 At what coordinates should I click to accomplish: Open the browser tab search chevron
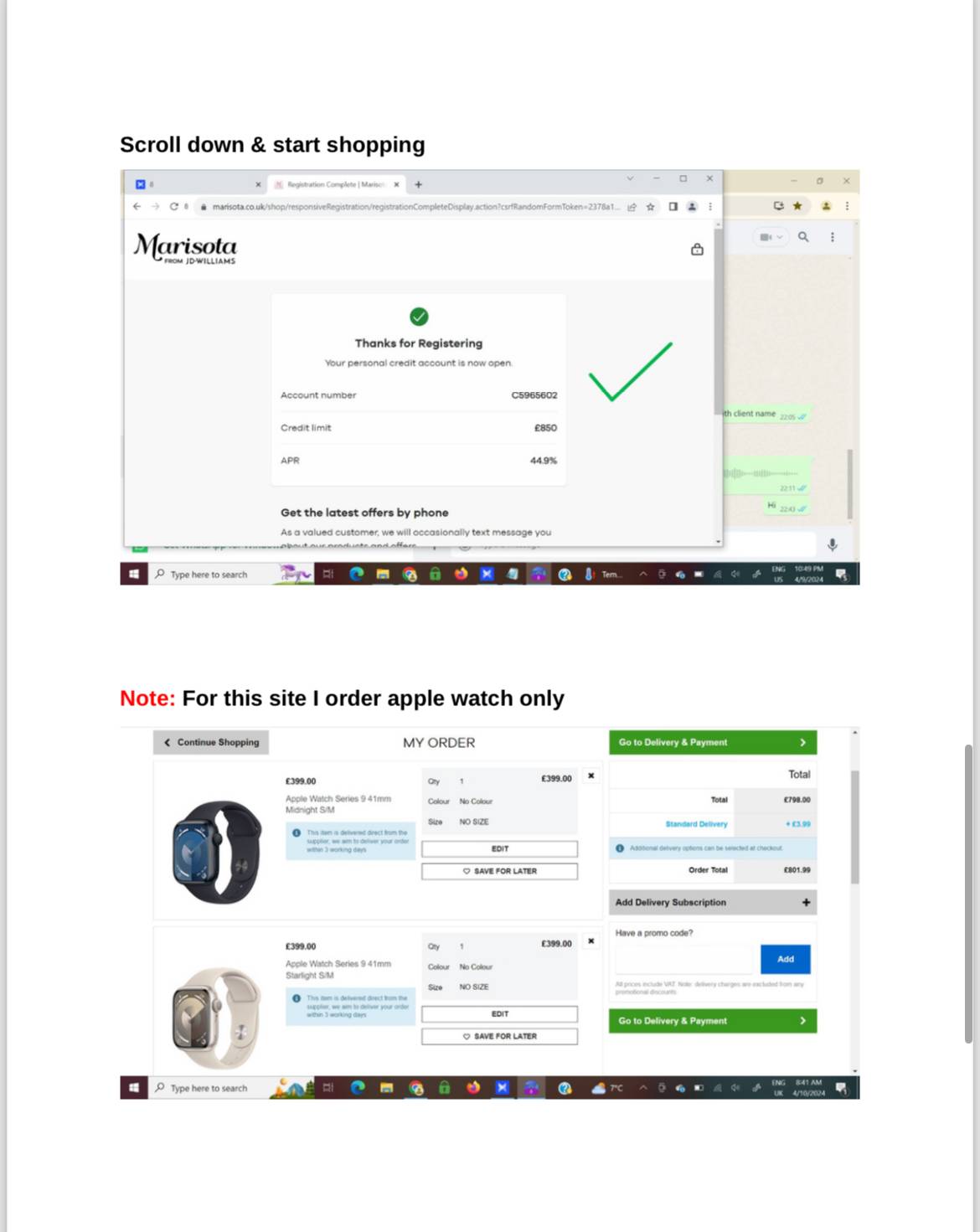630,178
